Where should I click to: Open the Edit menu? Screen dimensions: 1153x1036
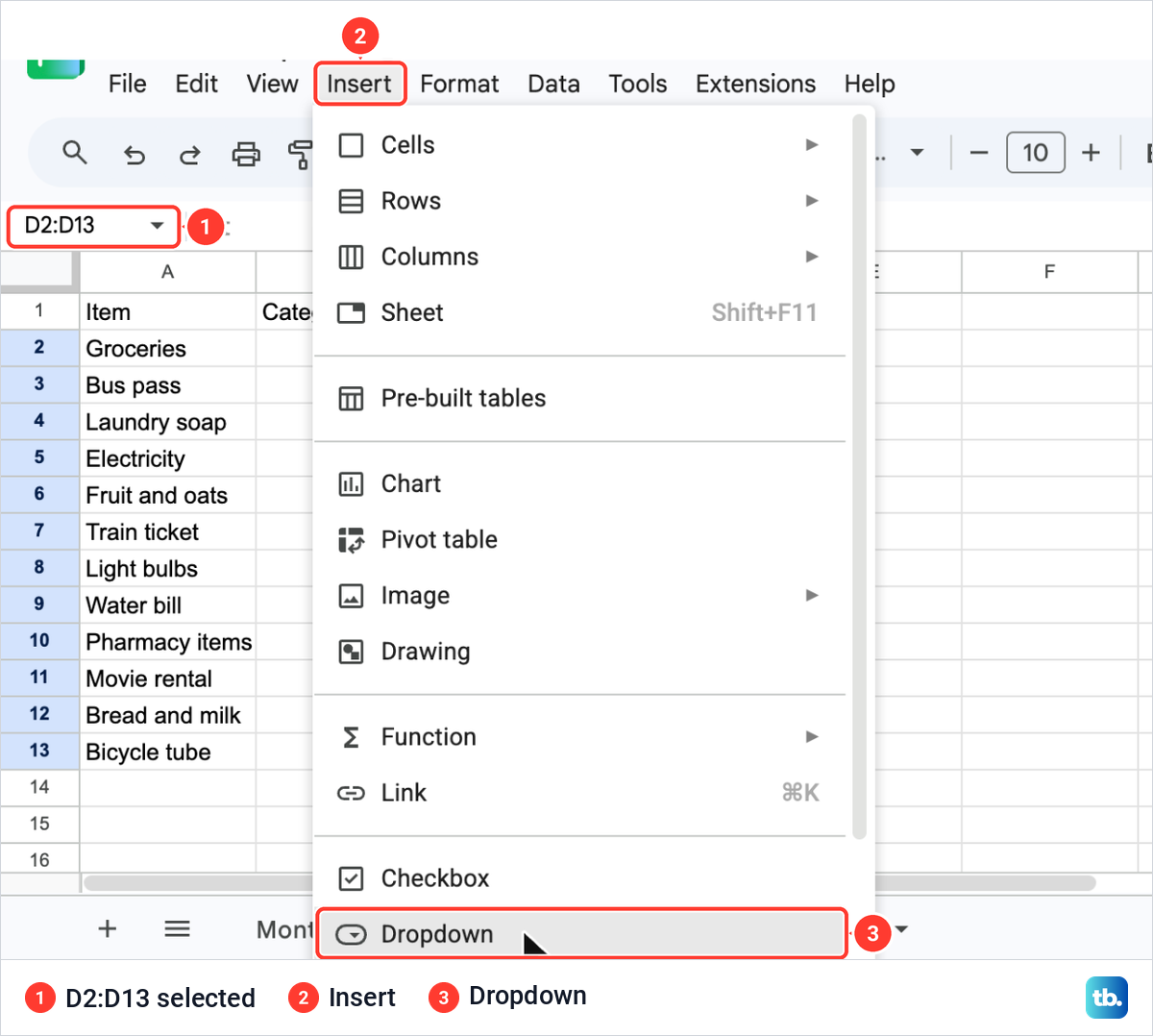point(196,85)
